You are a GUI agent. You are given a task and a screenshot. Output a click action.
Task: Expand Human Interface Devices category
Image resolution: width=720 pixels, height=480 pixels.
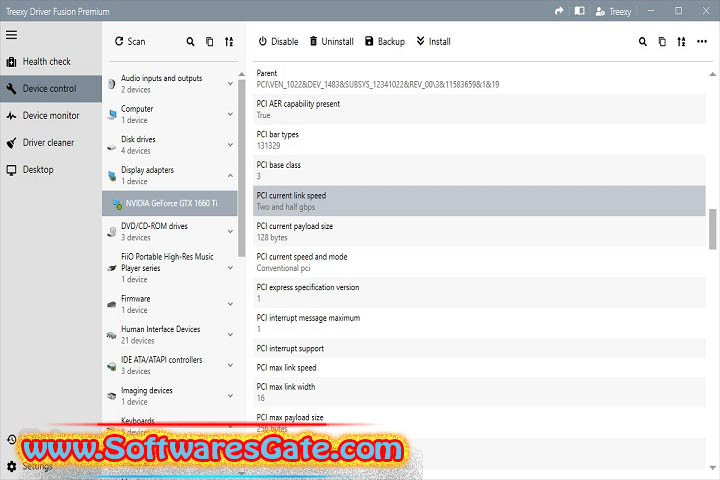[x=231, y=334]
